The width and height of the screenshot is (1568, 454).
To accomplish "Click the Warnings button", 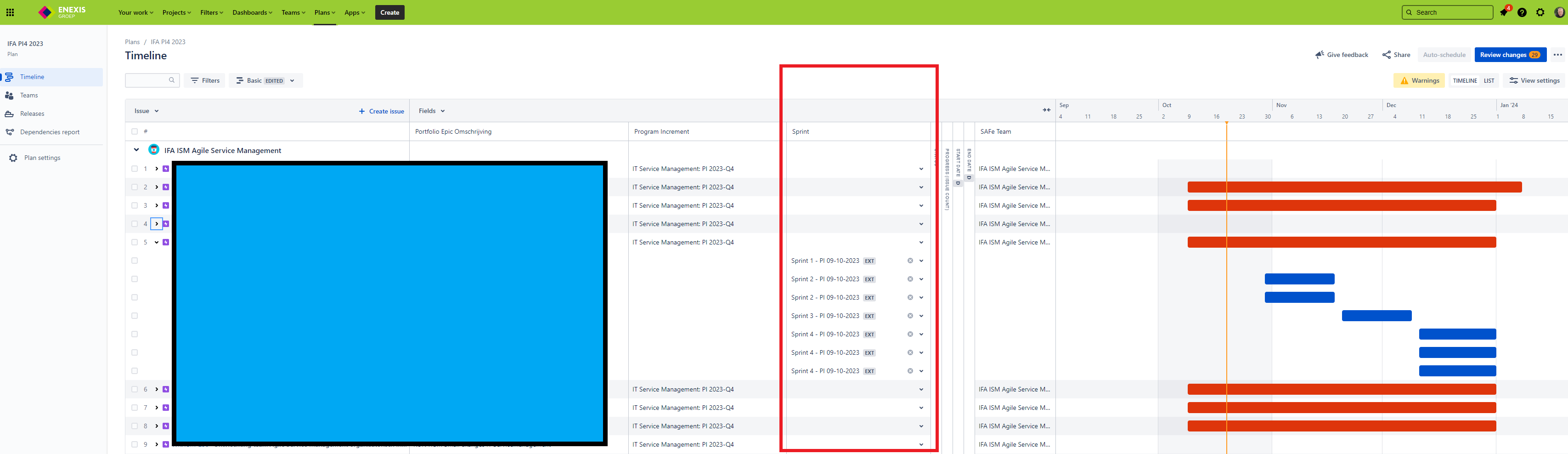I will coord(1419,80).
